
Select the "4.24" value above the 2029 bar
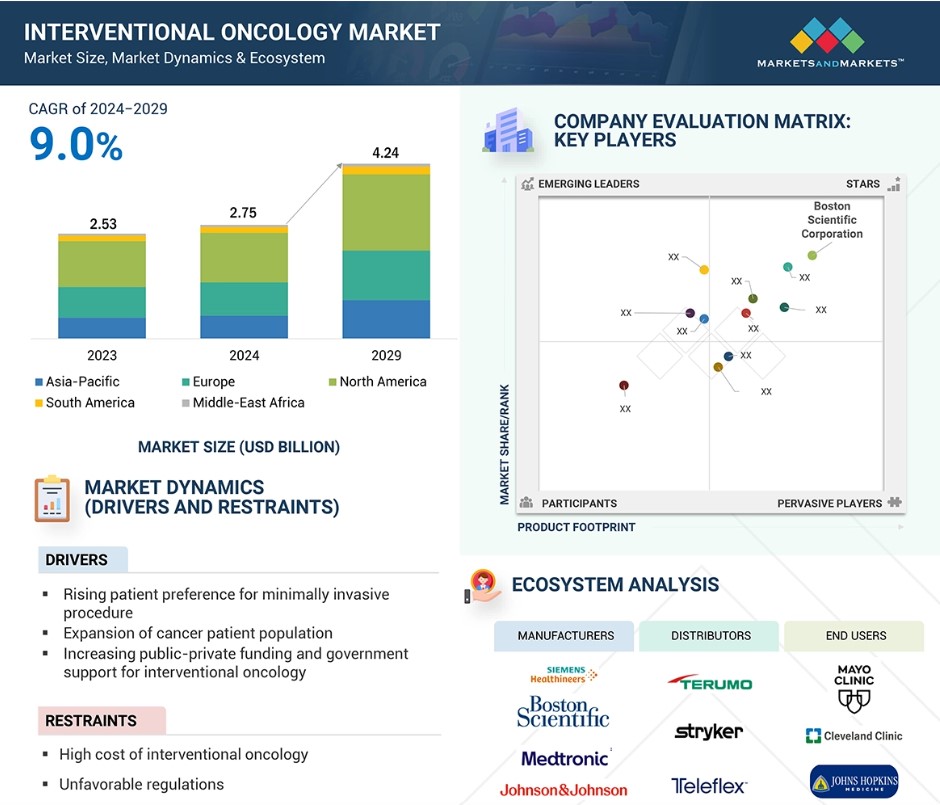coord(385,153)
